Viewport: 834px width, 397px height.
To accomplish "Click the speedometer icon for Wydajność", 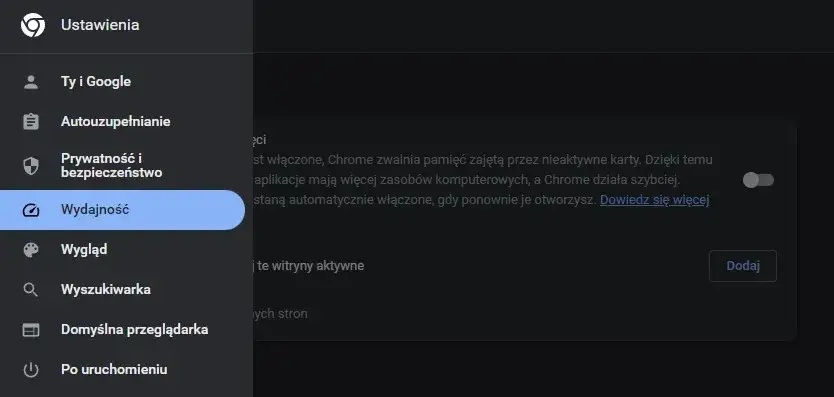I will pyautogui.click(x=31, y=210).
